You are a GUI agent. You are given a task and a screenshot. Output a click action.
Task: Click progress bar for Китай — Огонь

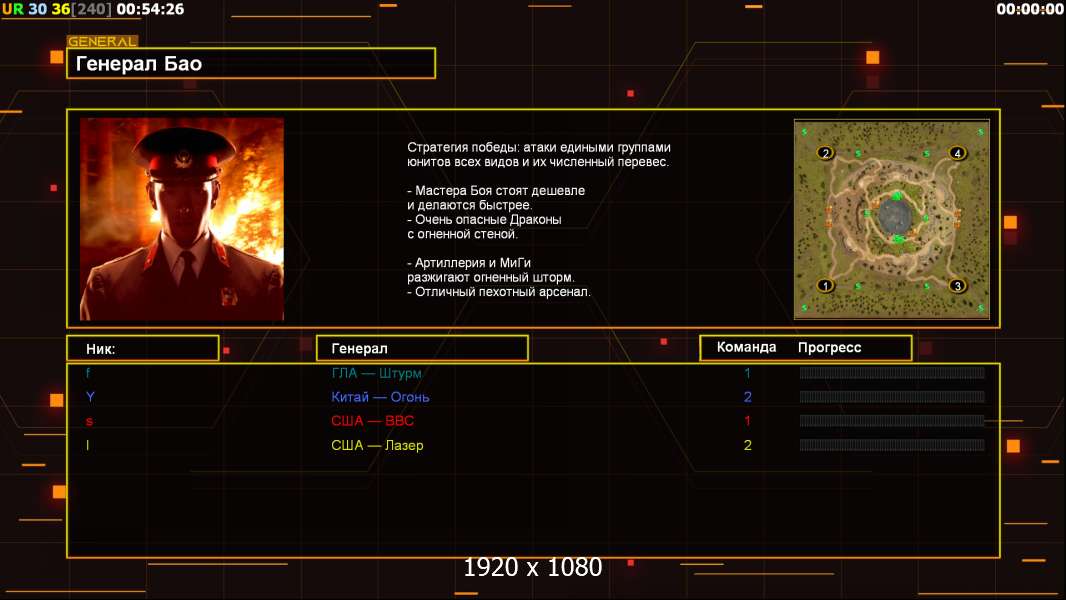(x=892, y=397)
